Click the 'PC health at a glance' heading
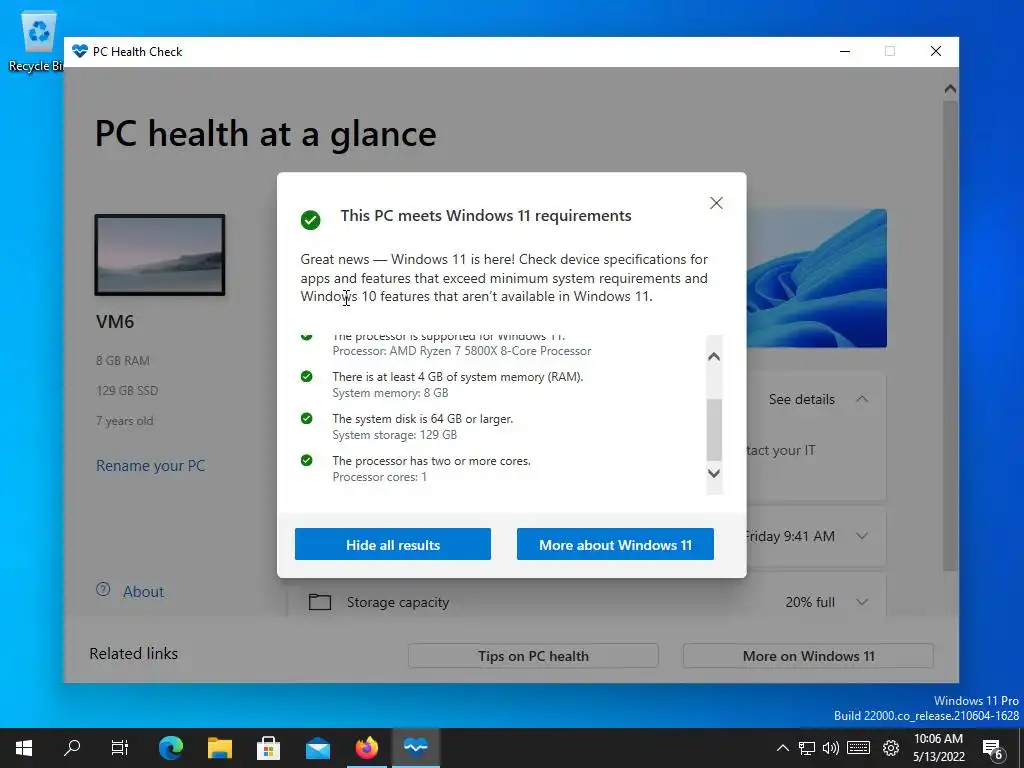The width and height of the screenshot is (1024, 768). [265, 134]
